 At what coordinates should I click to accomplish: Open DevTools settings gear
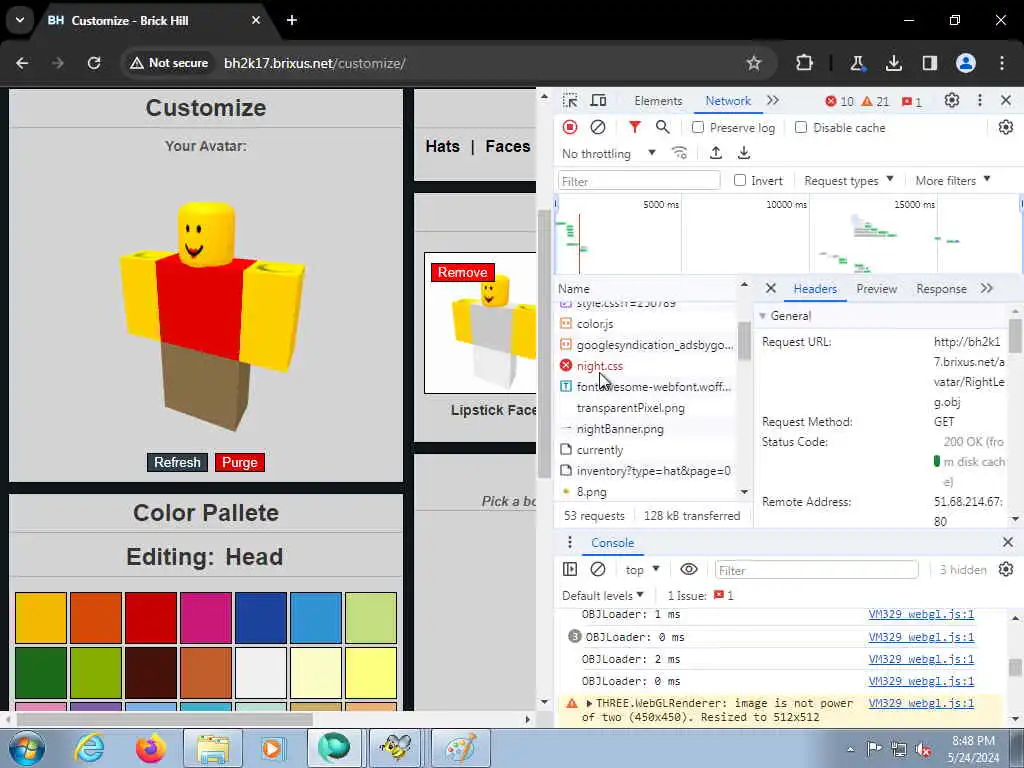coord(952,101)
